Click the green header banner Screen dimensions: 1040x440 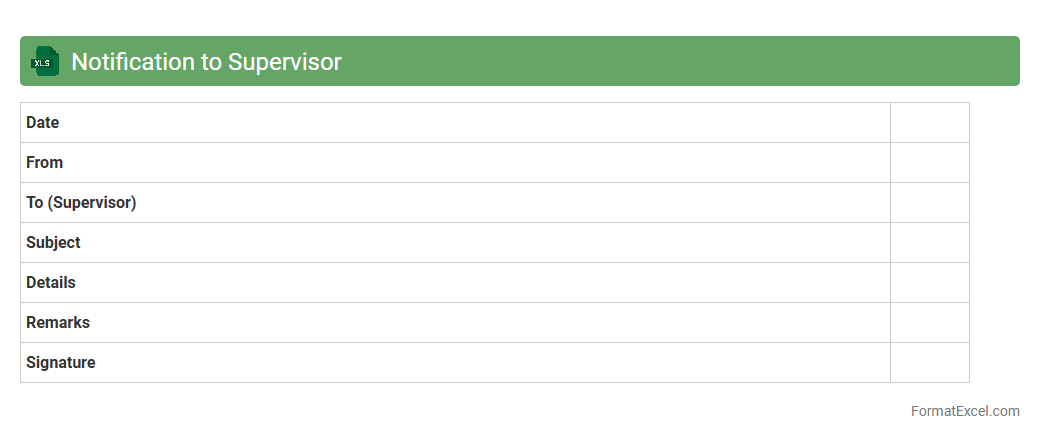coord(680,62)
